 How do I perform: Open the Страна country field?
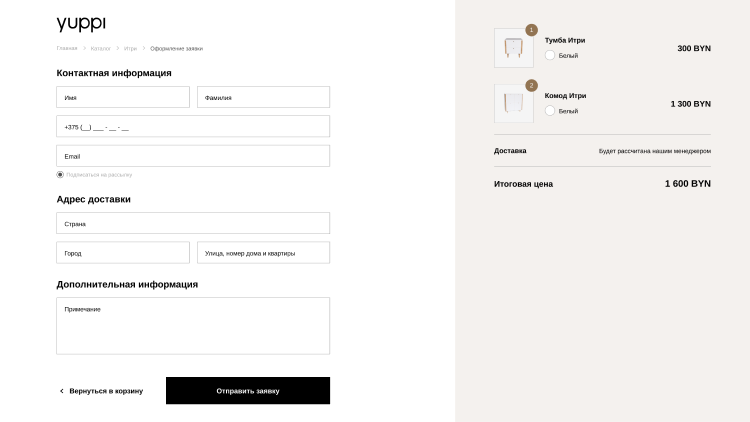pos(193,223)
